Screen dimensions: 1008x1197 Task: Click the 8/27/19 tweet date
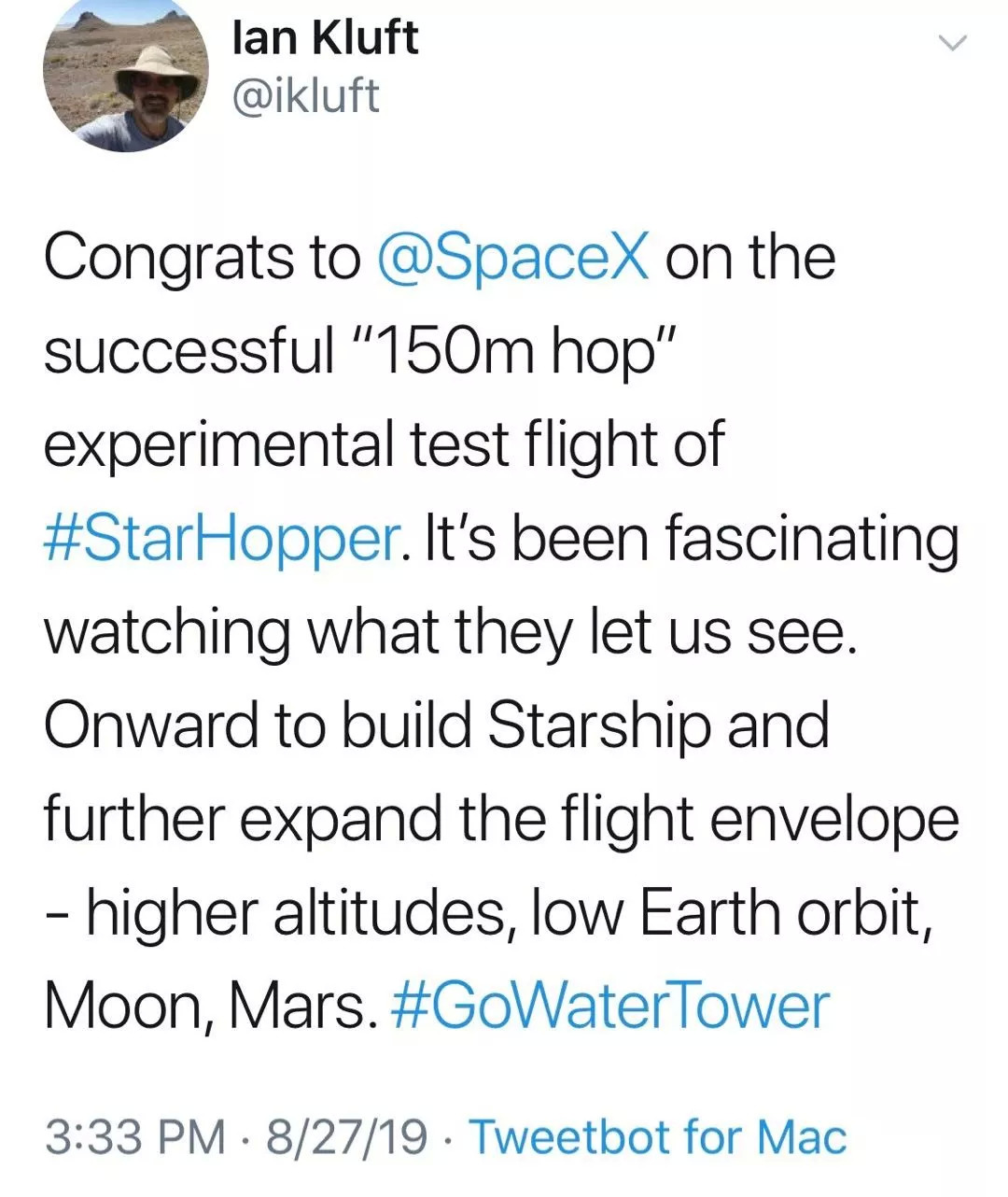tap(347, 1137)
